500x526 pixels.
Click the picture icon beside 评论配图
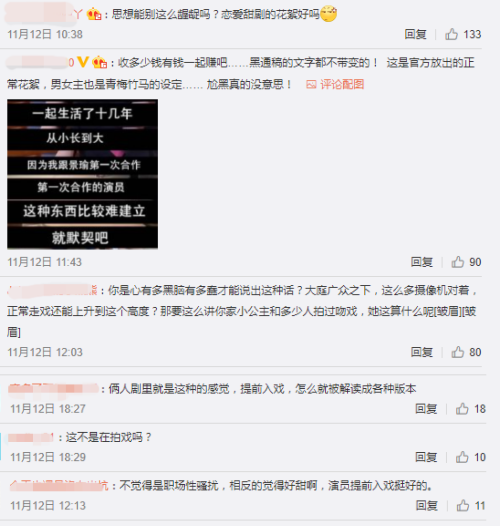311,85
